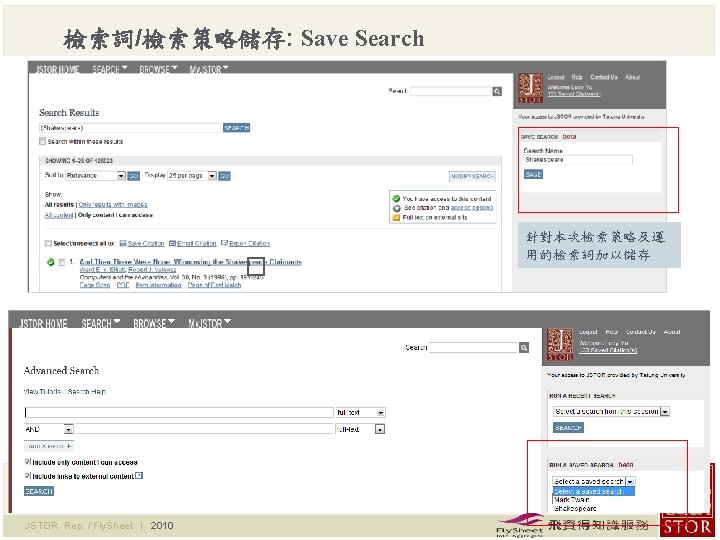This screenshot has width=720, height=540.
Task: Open BROWSE menu in upper Search Results page
Action: click(158, 69)
